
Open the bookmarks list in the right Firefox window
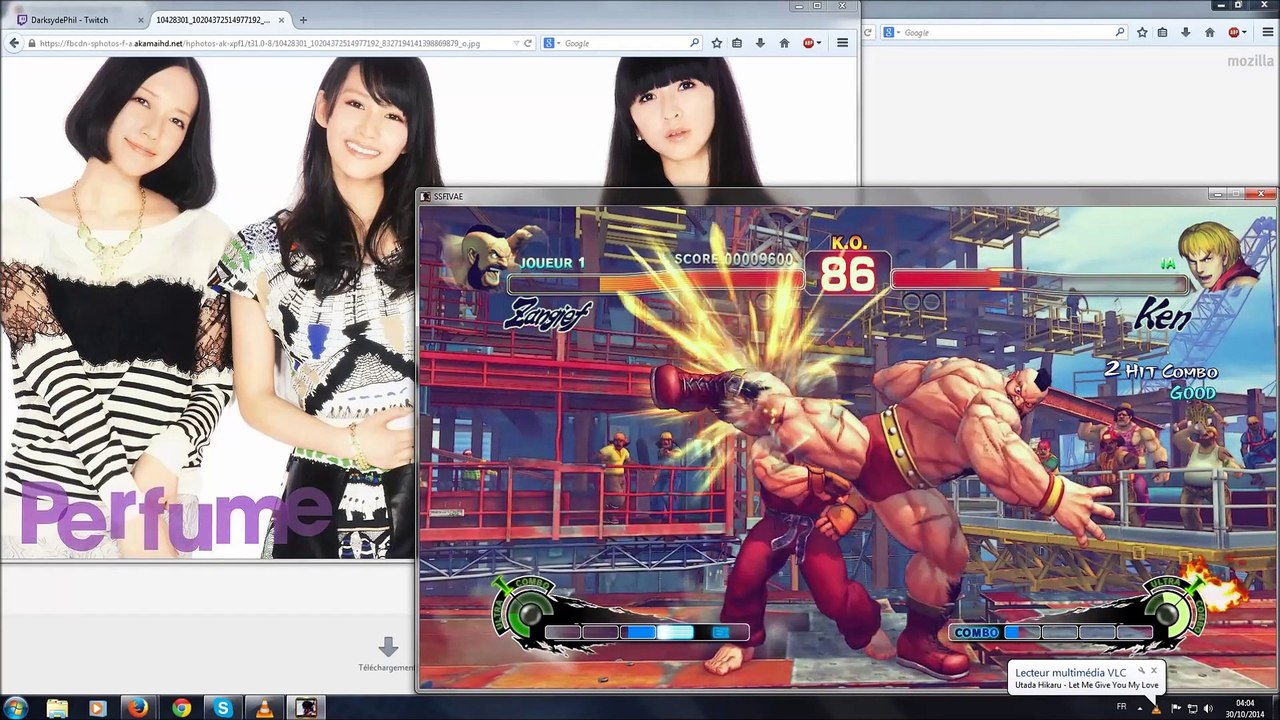1162,32
